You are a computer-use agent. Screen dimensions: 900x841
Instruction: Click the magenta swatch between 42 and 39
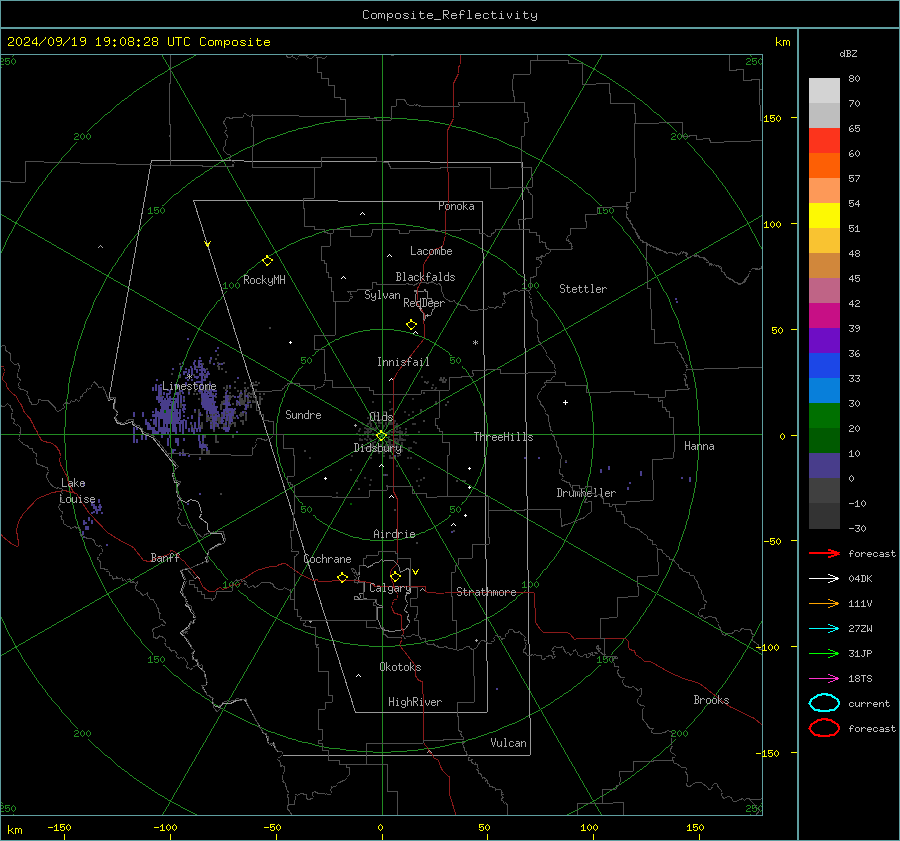click(x=824, y=315)
